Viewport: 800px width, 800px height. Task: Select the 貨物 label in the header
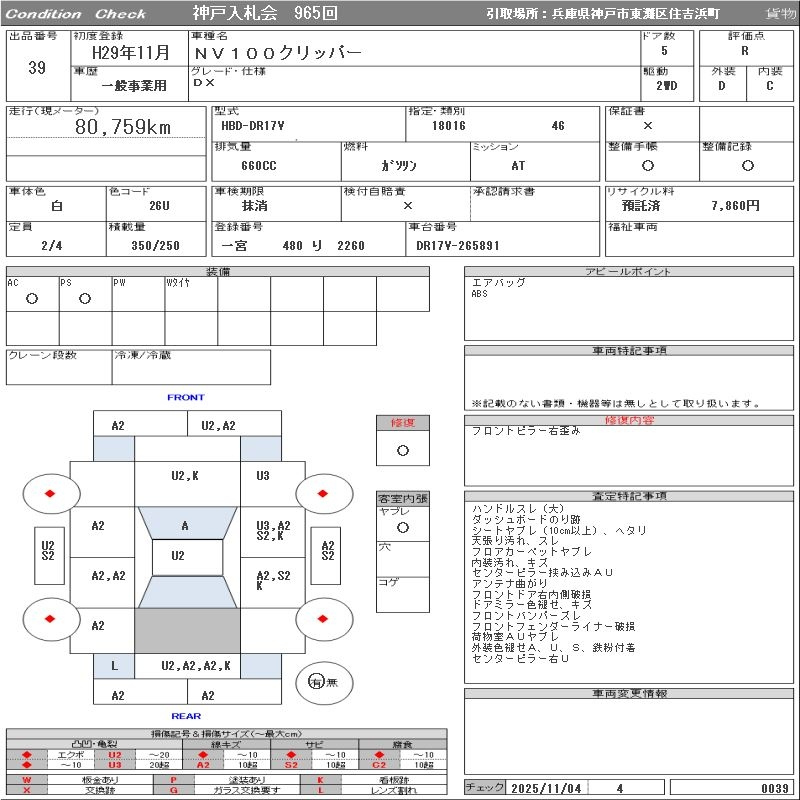pos(781,14)
